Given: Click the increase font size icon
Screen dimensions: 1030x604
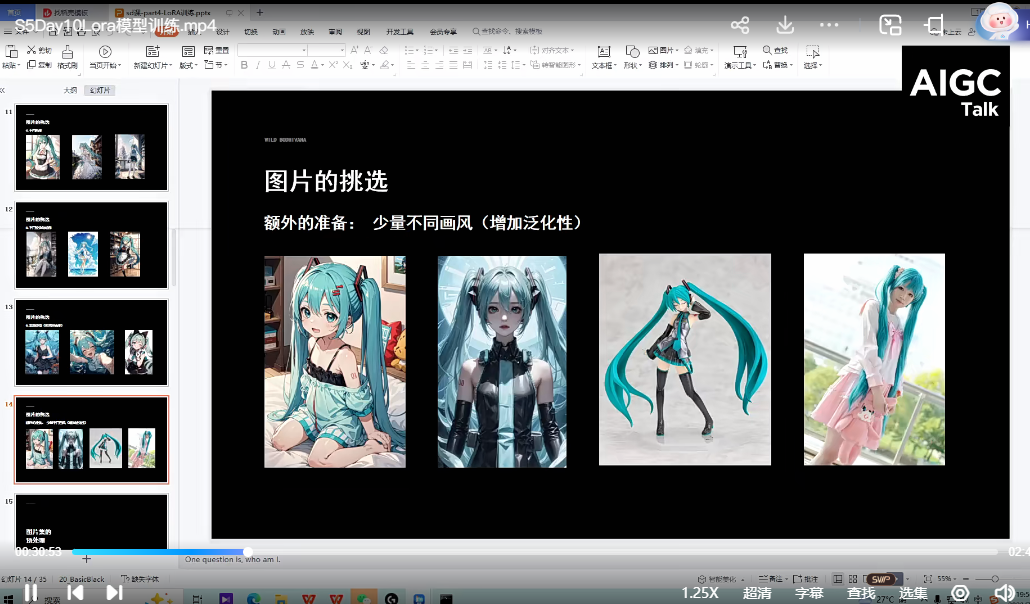Looking at the screenshot, I should [x=355, y=50].
